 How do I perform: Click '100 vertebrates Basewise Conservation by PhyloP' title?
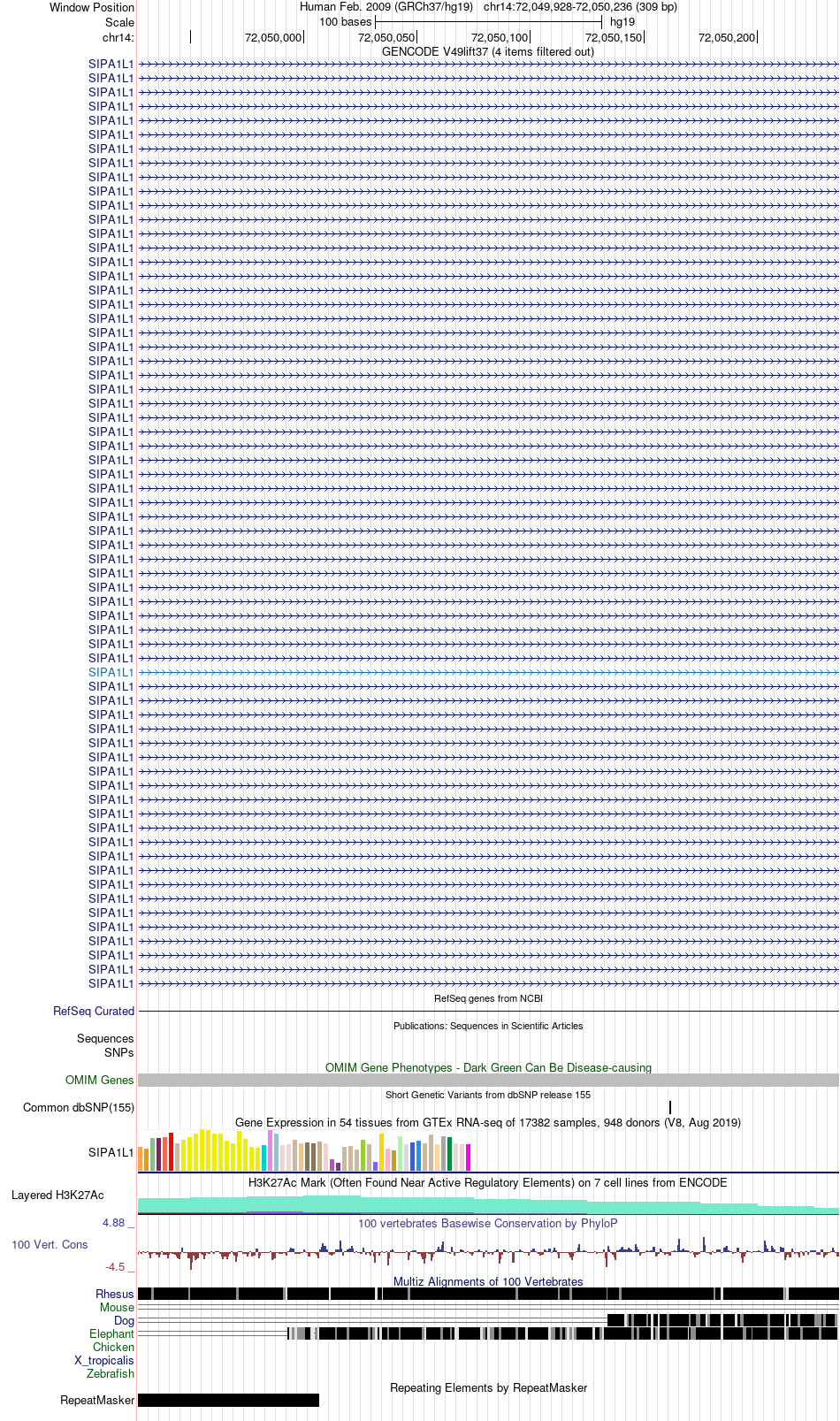click(488, 1223)
